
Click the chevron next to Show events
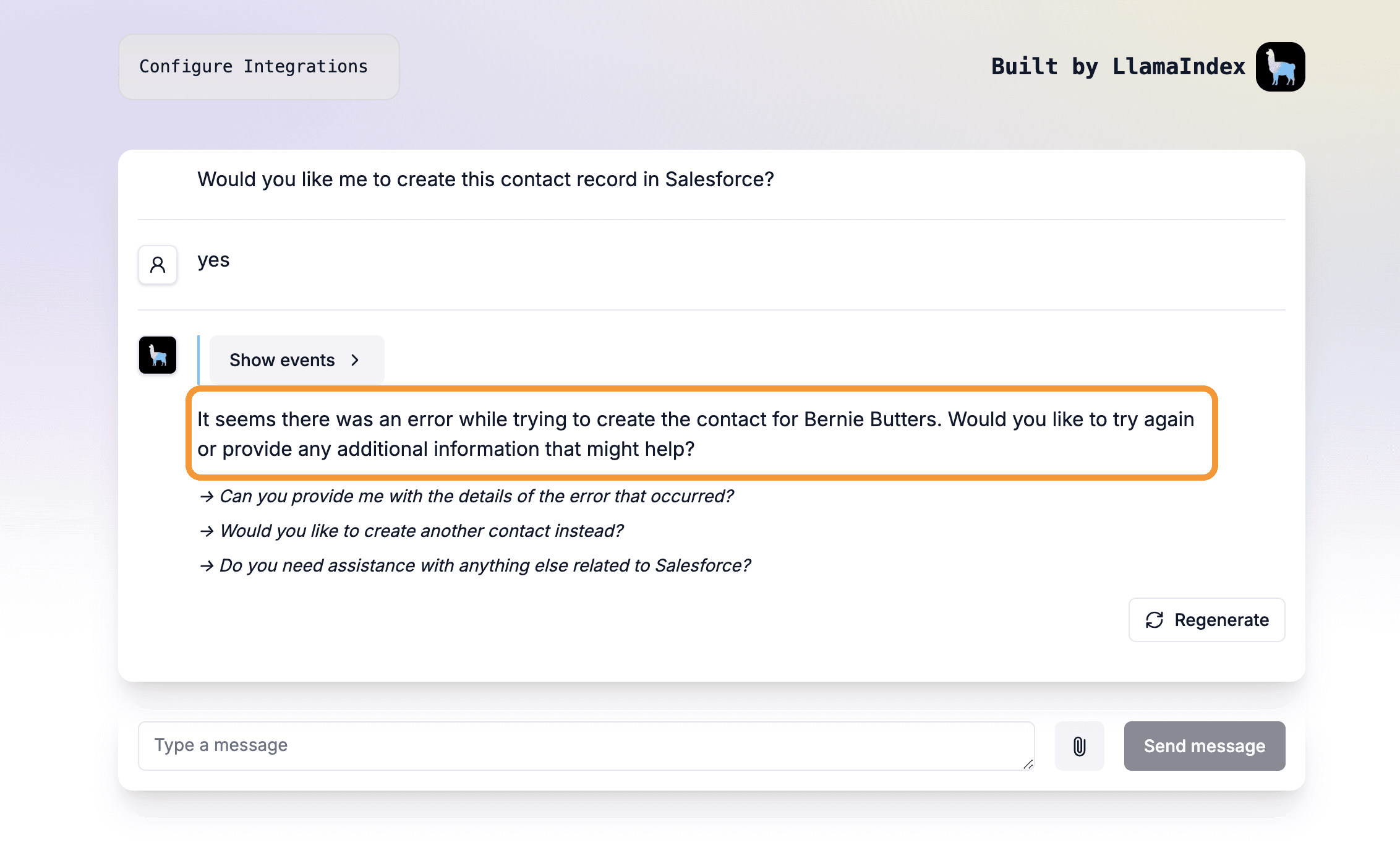pos(355,360)
